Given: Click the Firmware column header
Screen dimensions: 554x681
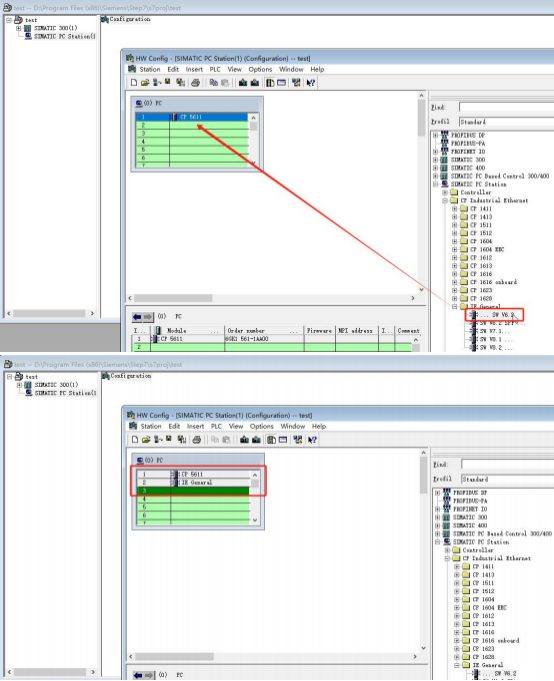Looking at the screenshot, I should click(319, 331).
